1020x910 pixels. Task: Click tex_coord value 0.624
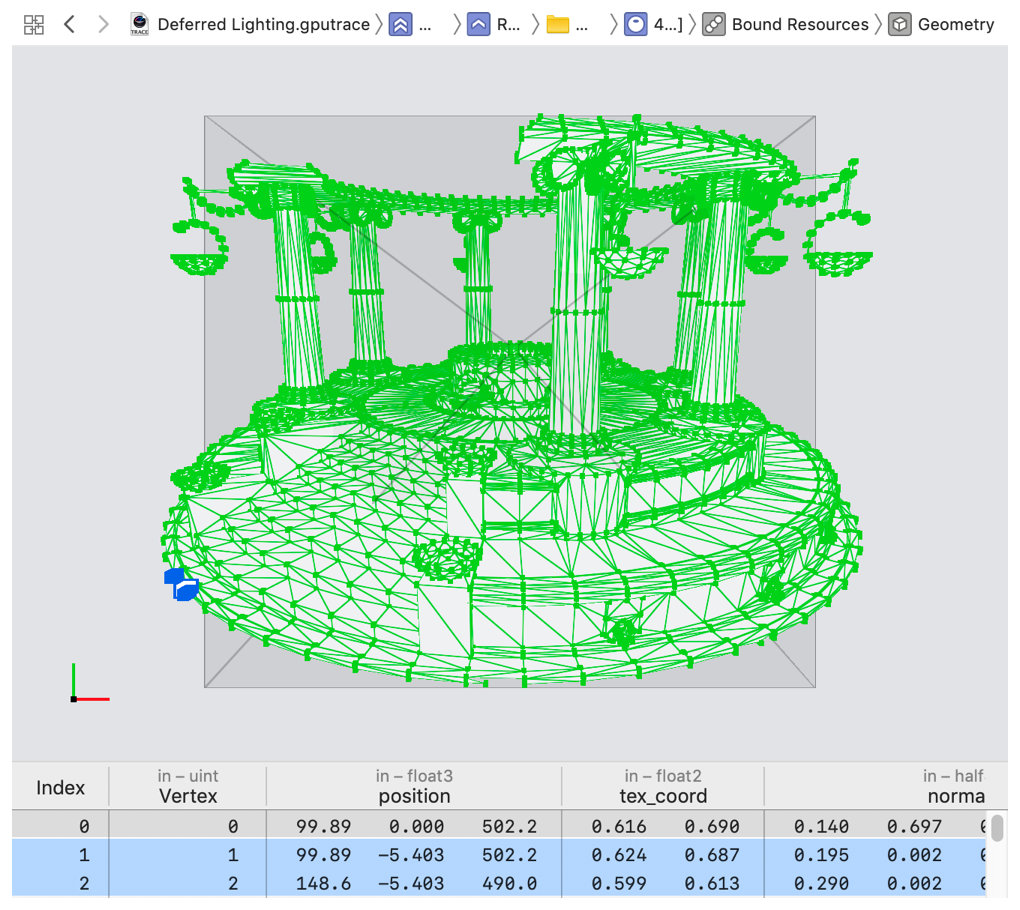coord(619,855)
